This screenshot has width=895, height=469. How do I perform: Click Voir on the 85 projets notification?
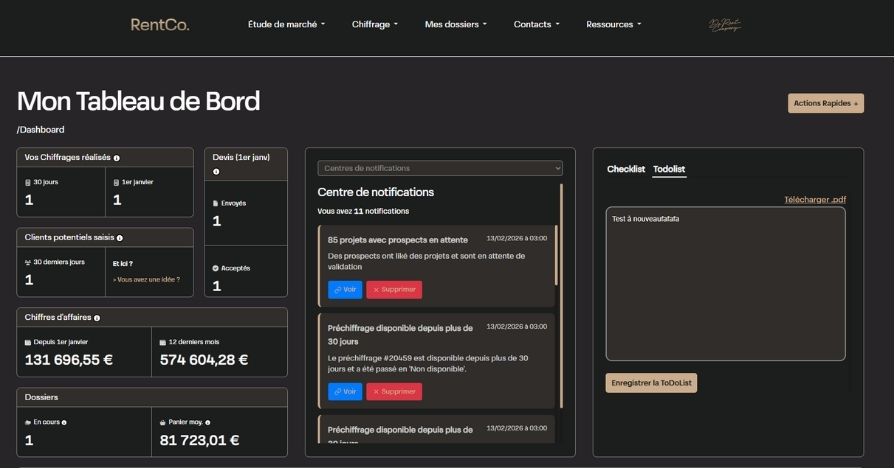[345, 290]
